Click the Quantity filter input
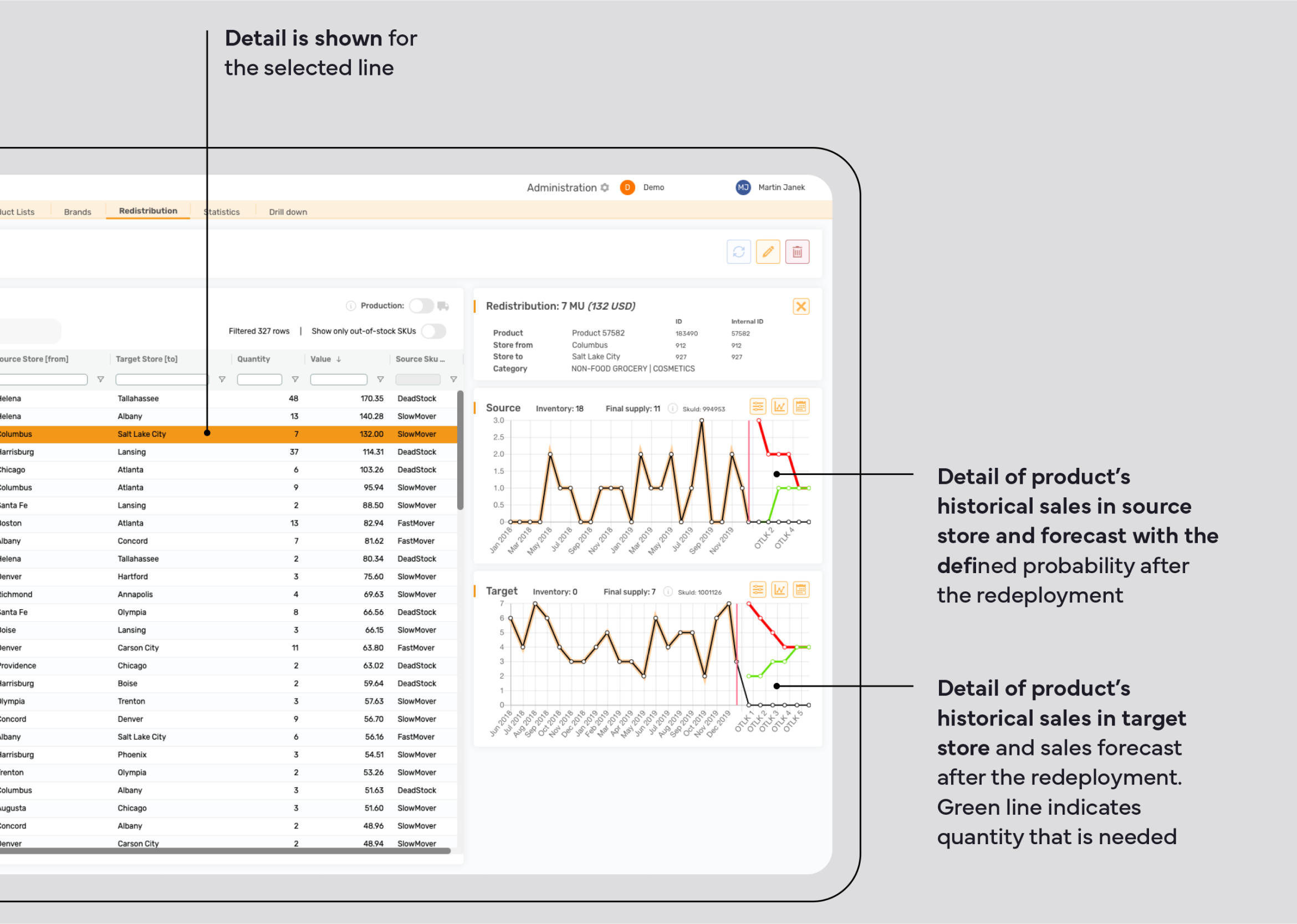The height and width of the screenshot is (924, 1297). click(x=259, y=380)
